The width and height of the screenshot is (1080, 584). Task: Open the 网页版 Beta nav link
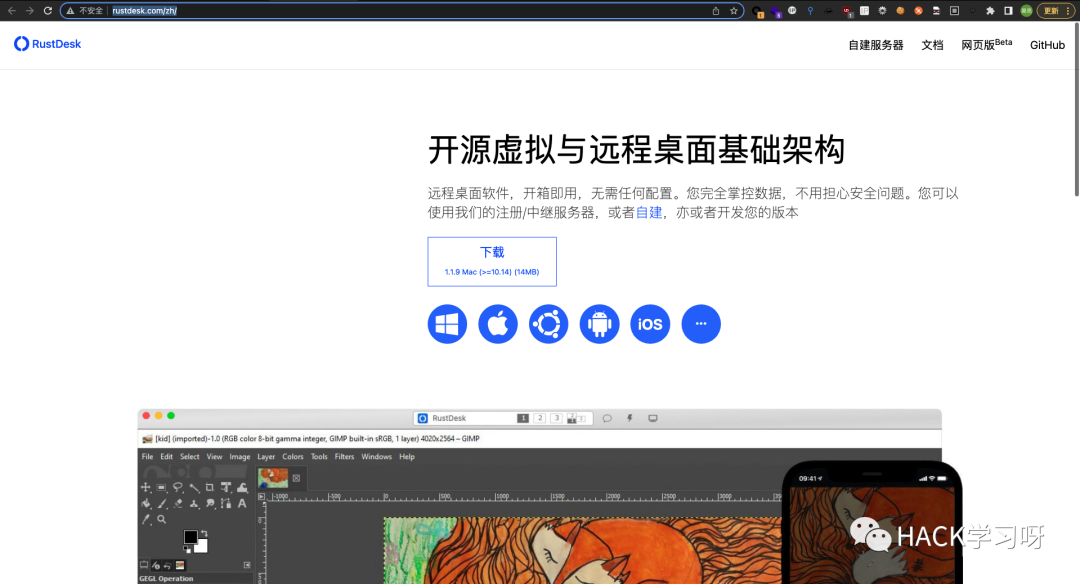tap(986, 44)
